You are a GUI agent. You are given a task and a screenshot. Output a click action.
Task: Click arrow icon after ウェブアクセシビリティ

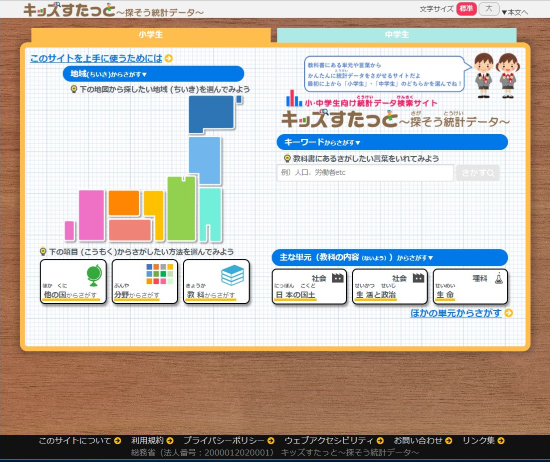380,441
